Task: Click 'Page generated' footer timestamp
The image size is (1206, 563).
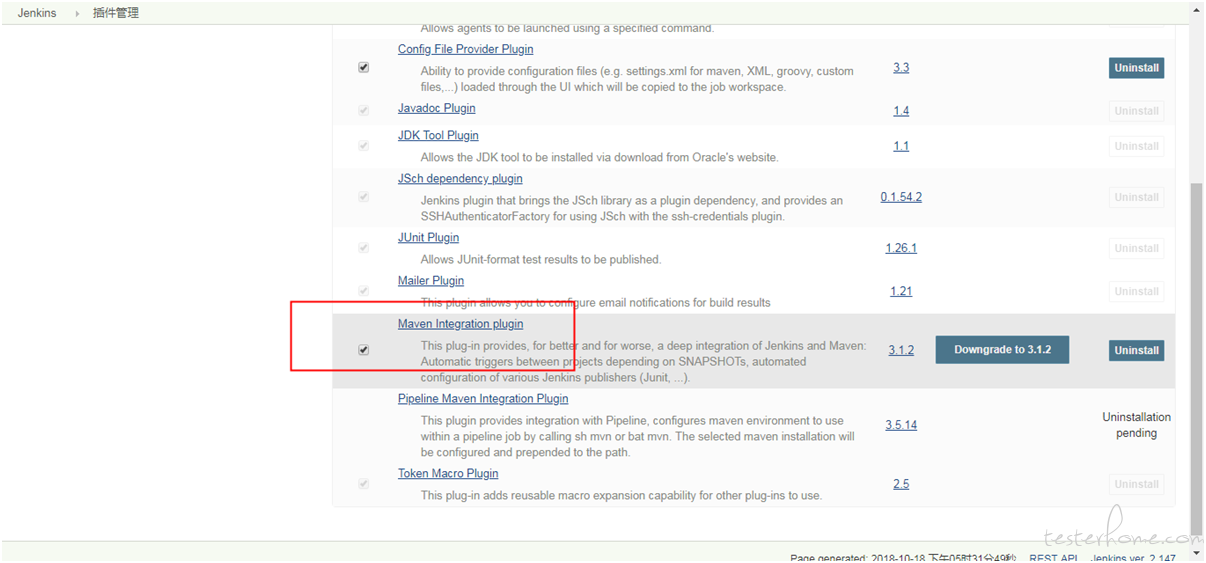Action: (903, 558)
